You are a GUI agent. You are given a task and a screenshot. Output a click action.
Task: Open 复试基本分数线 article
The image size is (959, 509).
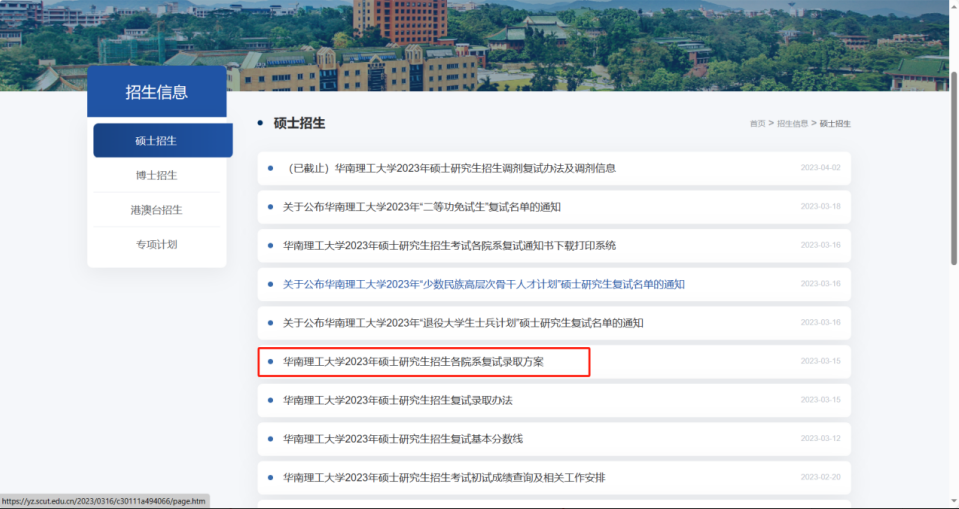(x=402, y=439)
